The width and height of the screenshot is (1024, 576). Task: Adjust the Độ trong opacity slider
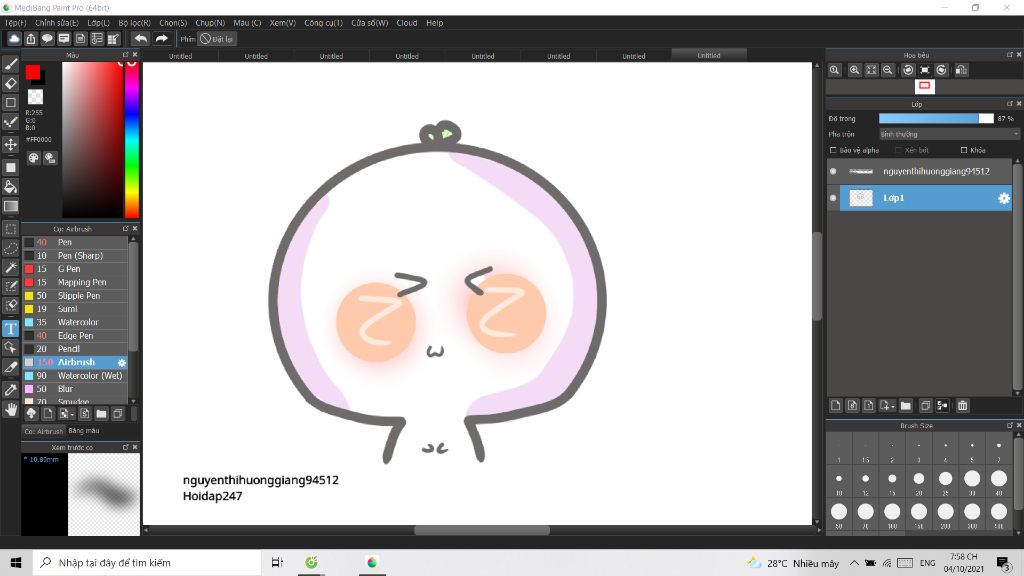pyautogui.click(x=936, y=118)
